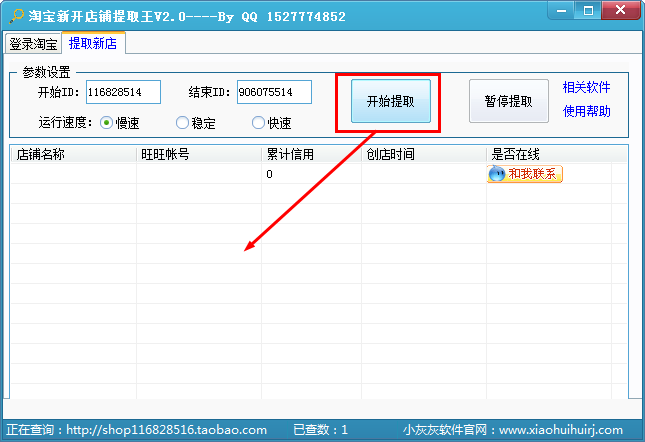
Task: Select the 稳定 speed radio button
Action: point(182,123)
